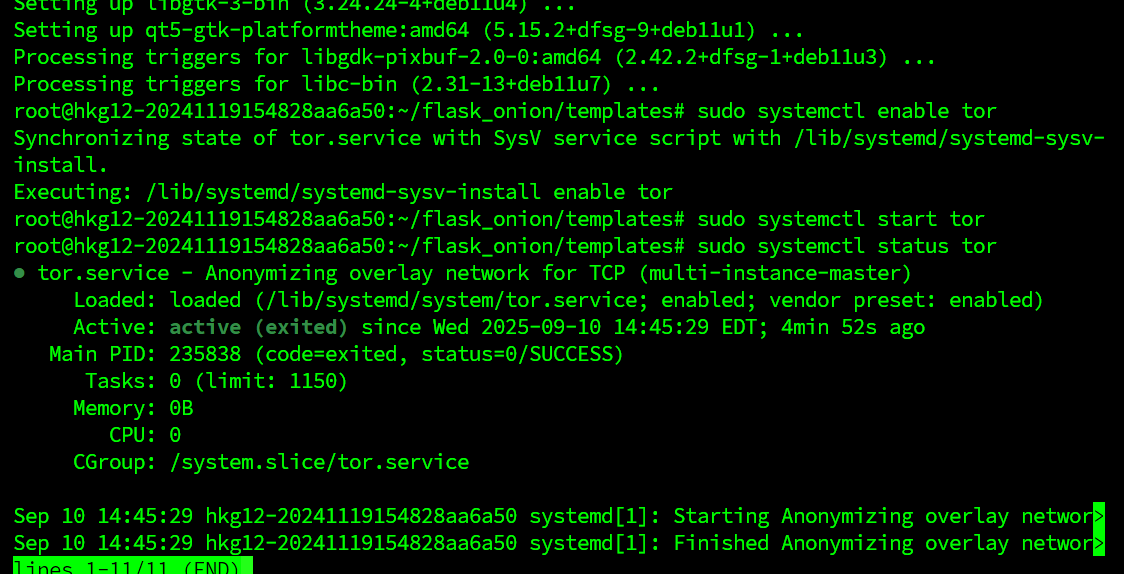Image resolution: width=1124 pixels, height=574 pixels.
Task: Click the 'Tasks: 0 (limit: 1150)' line
Action: coord(216,381)
